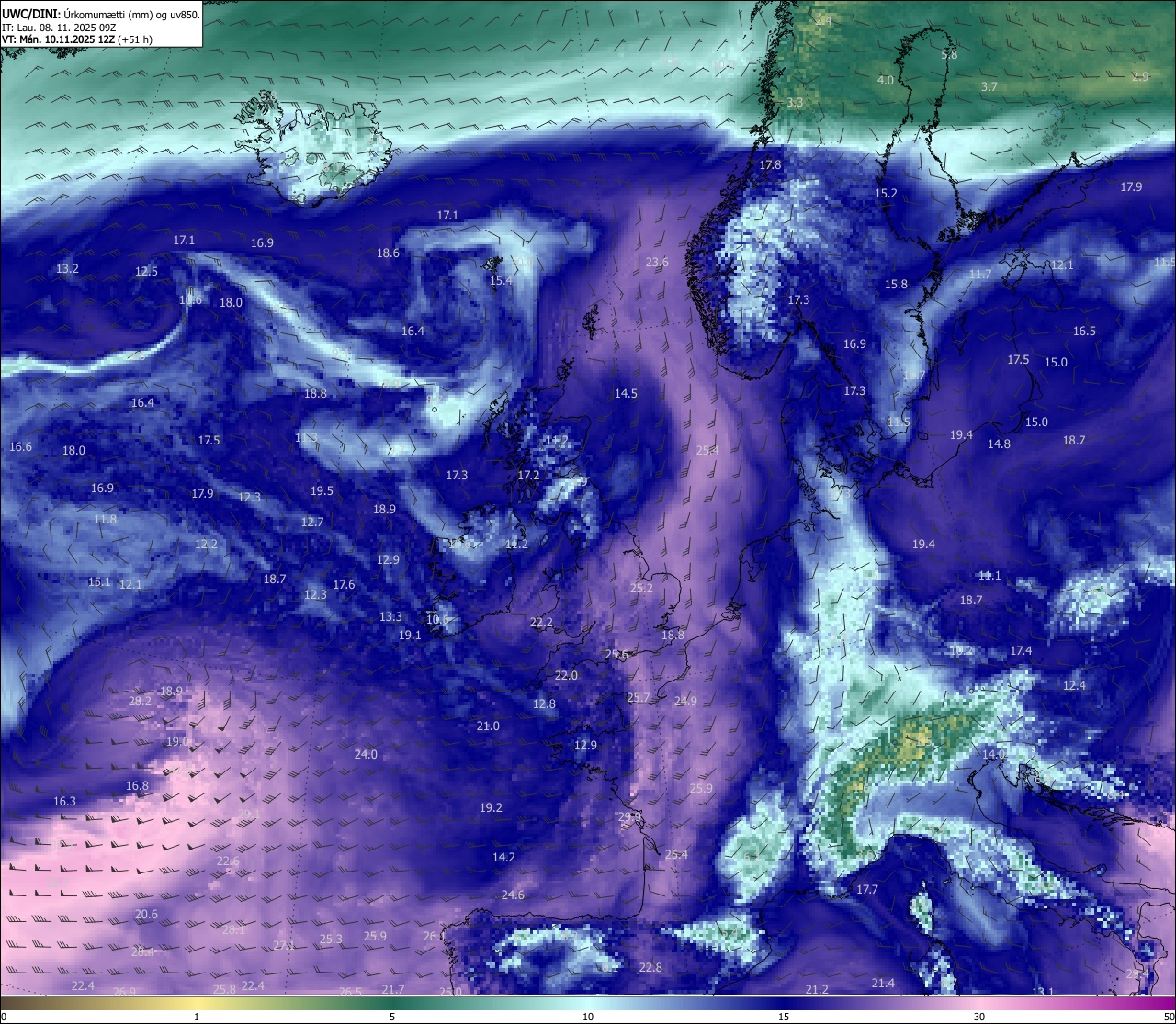Click the map value '17.8'
Screen dimensions: 1176x1024
pyautogui.click(x=770, y=164)
